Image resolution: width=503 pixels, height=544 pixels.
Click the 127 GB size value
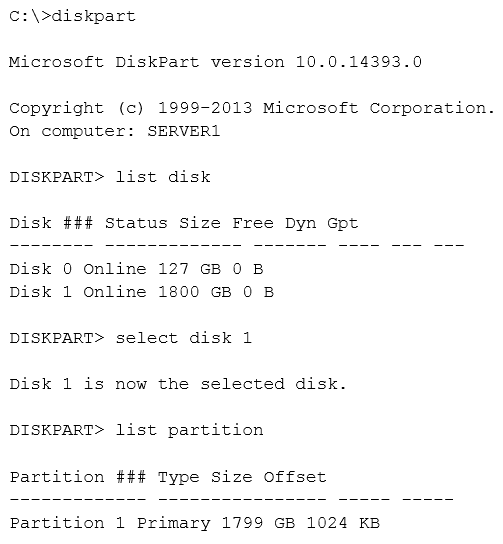(189, 269)
